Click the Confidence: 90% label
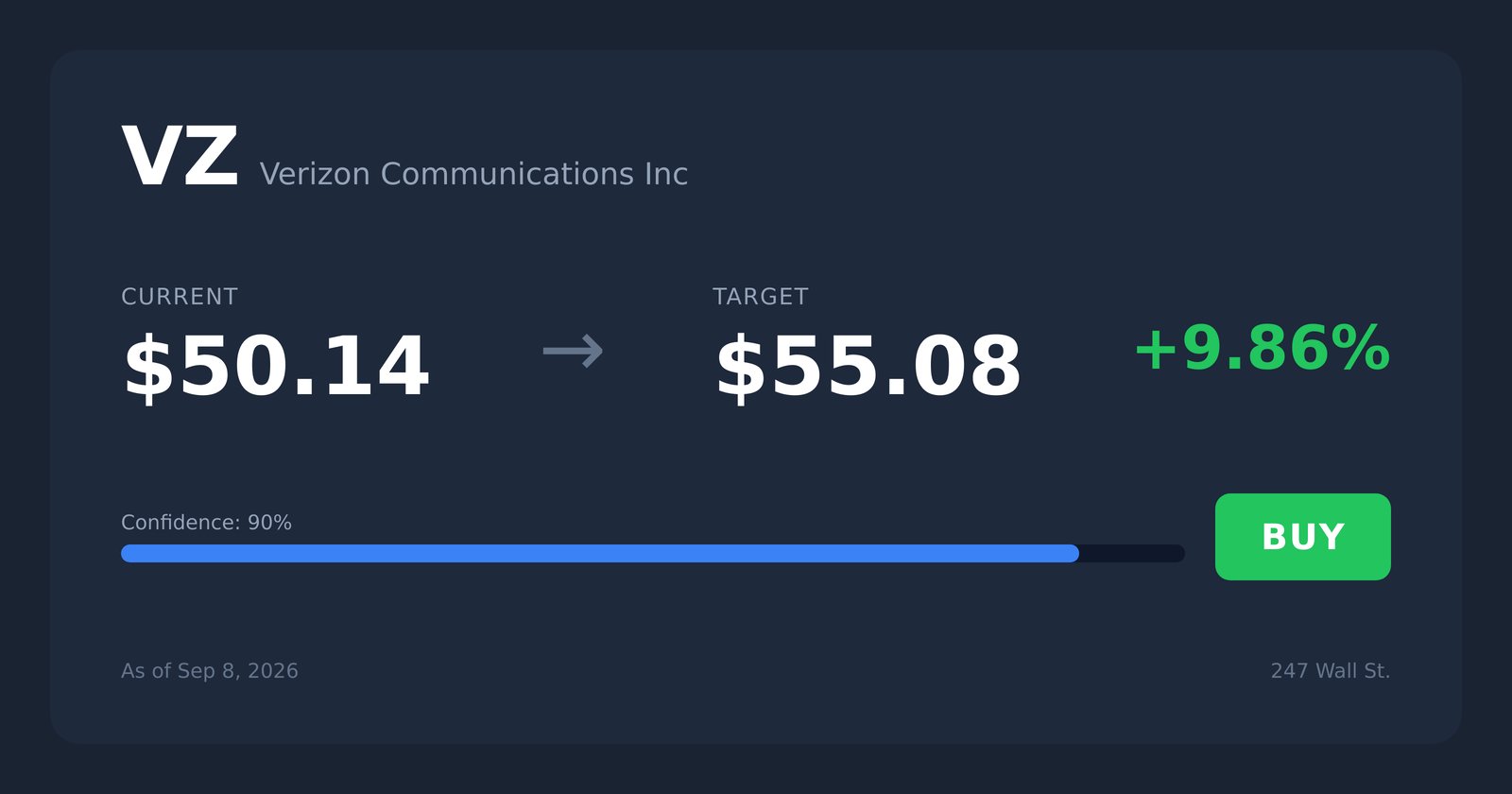 (x=206, y=523)
